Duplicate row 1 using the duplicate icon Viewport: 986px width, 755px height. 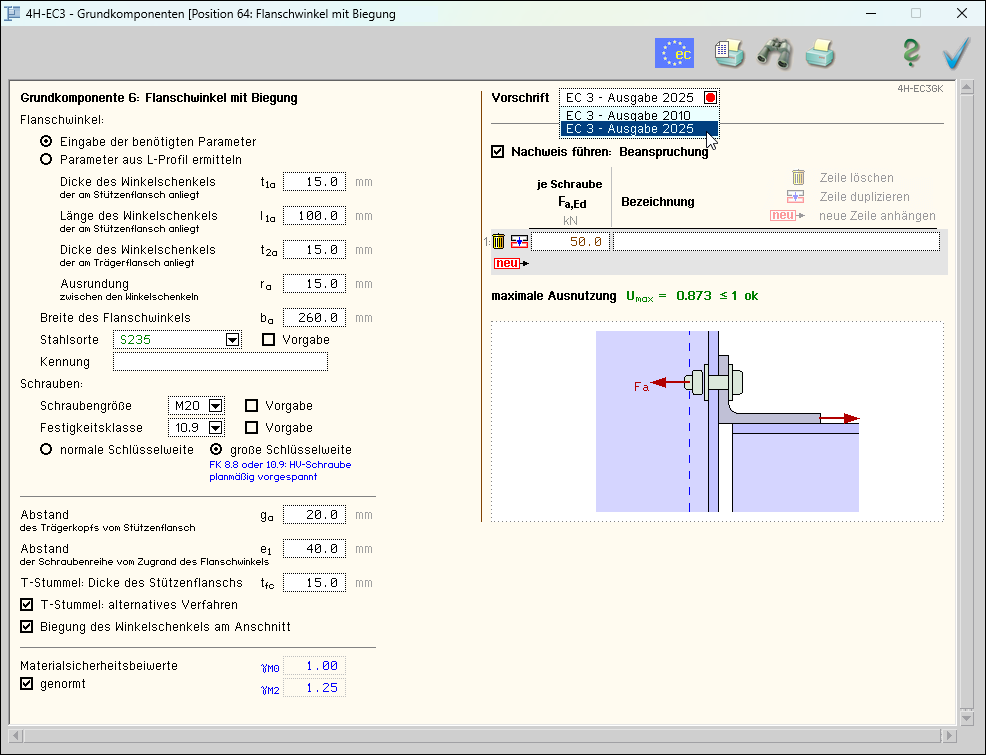tap(518, 241)
